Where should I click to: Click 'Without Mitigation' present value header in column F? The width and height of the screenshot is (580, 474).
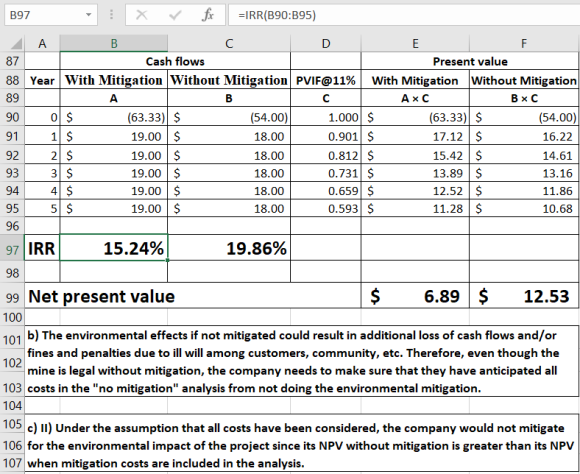[x=524, y=80]
